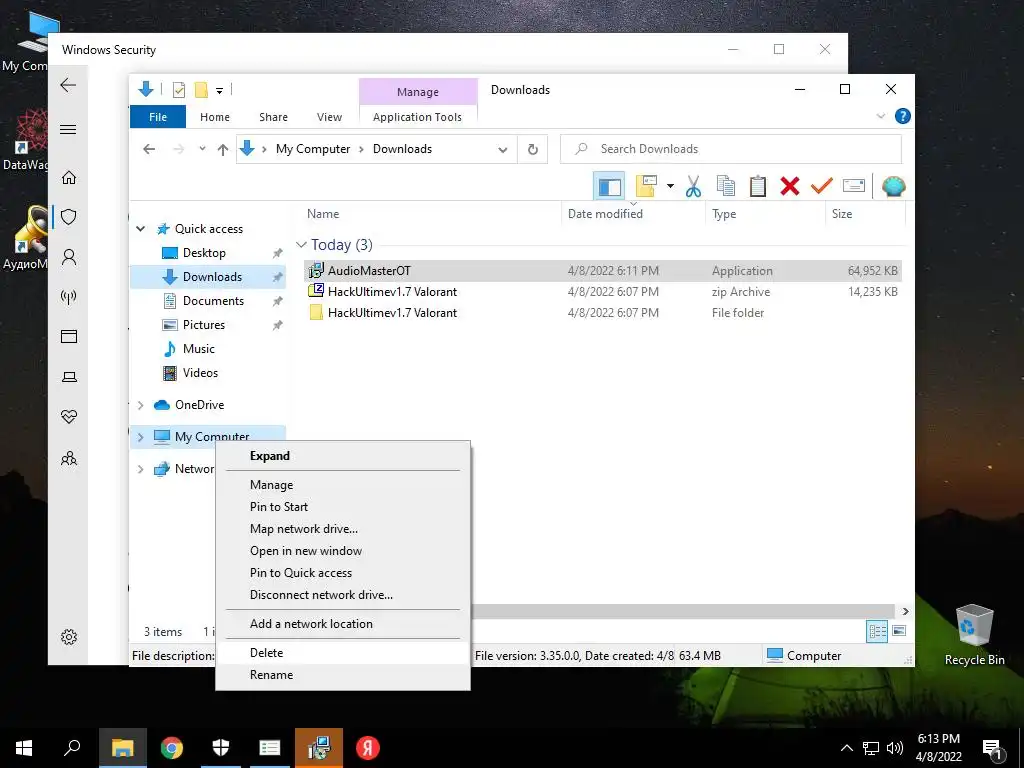Image resolution: width=1024 pixels, height=768 pixels.
Task: Click the Search Downloads field
Action: 731,149
